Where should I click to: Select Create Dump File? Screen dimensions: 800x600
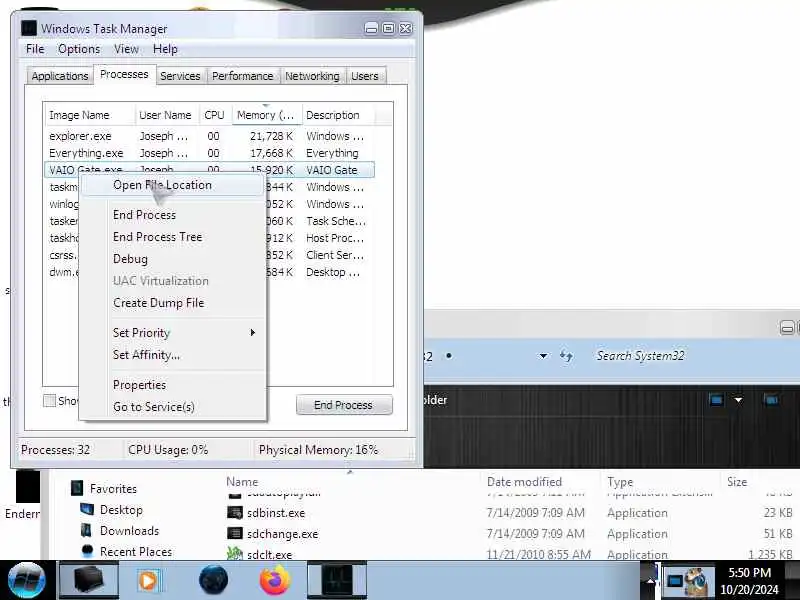pos(172,303)
